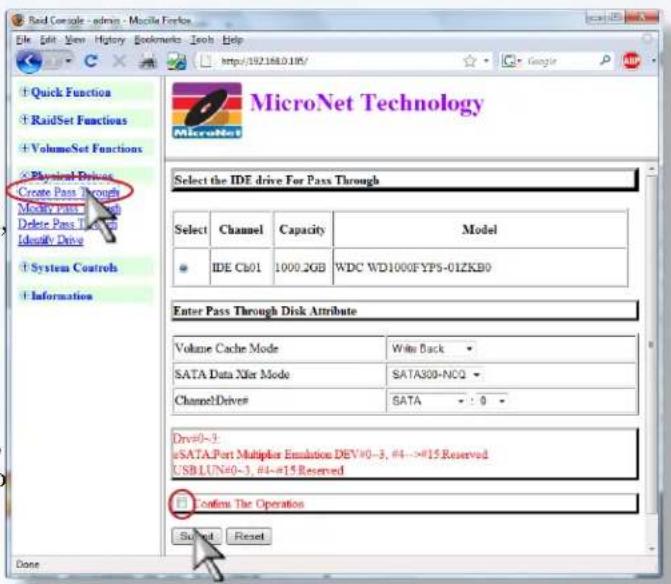Run search with the magnifier icon

coord(605,61)
